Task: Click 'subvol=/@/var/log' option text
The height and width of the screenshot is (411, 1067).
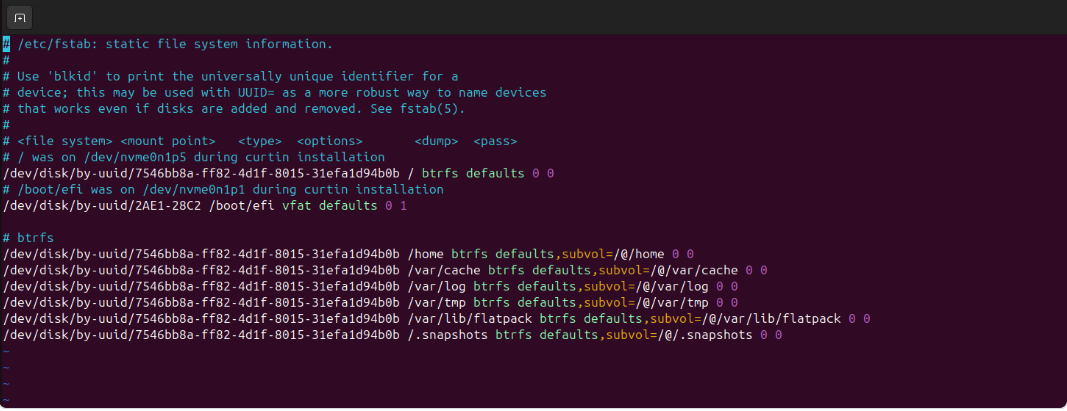Action: 647,286
